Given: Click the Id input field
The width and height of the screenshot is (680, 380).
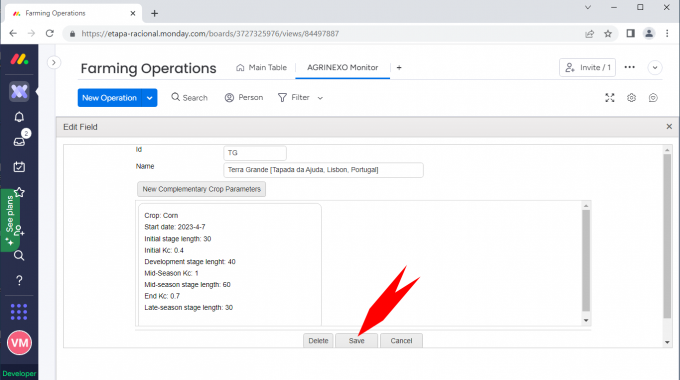Looking at the screenshot, I should coord(255,153).
